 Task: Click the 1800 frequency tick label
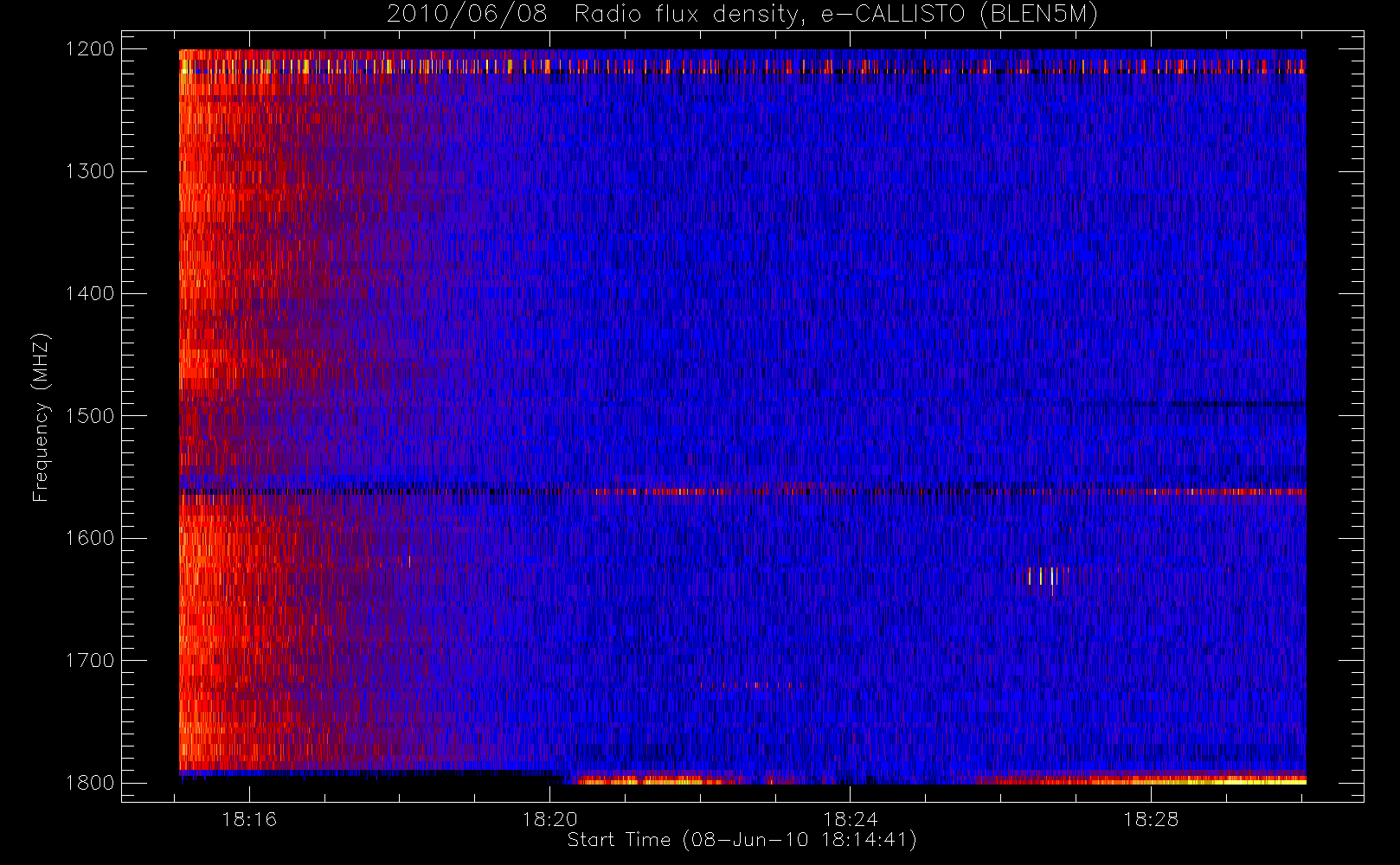pos(90,783)
